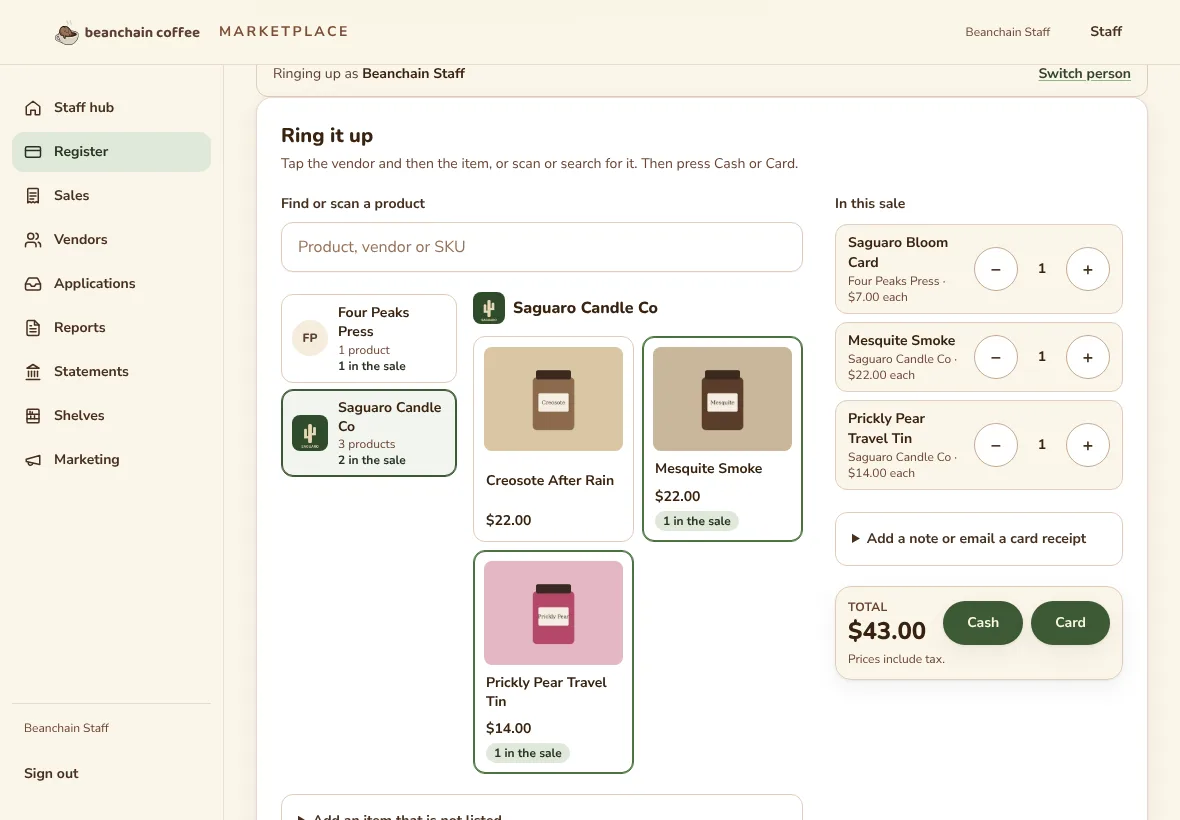Click the Staff hub home icon
Screen dimensions: 1180x820
[x=33, y=108]
